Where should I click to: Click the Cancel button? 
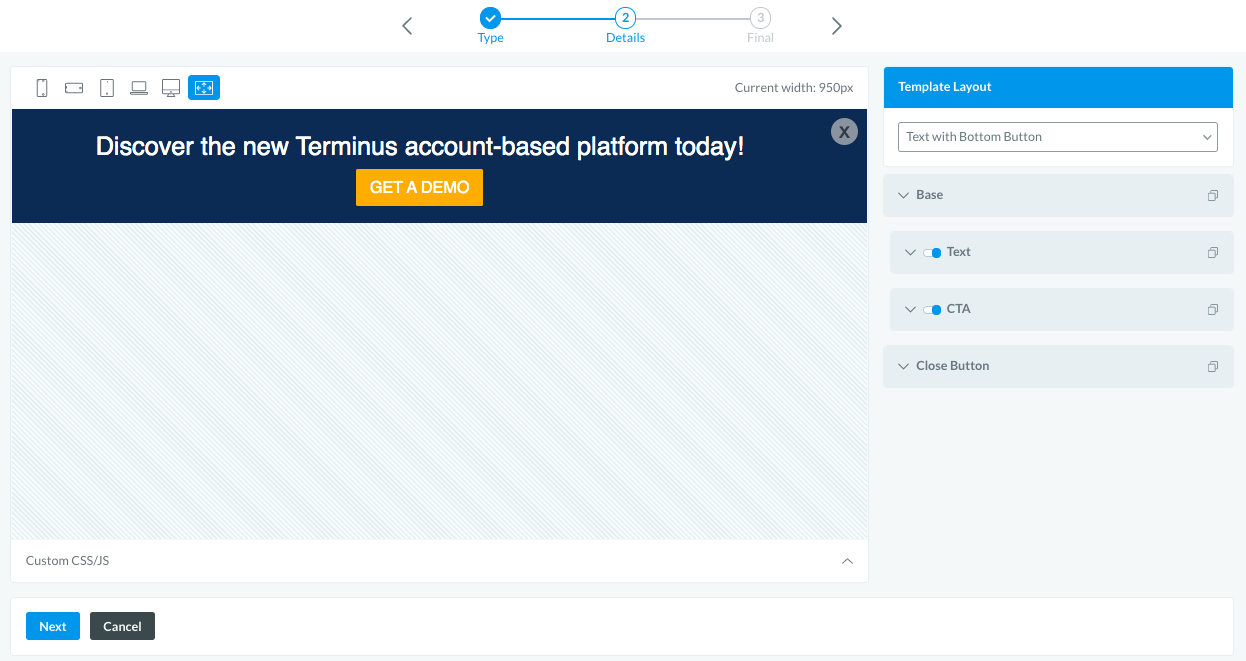(122, 626)
